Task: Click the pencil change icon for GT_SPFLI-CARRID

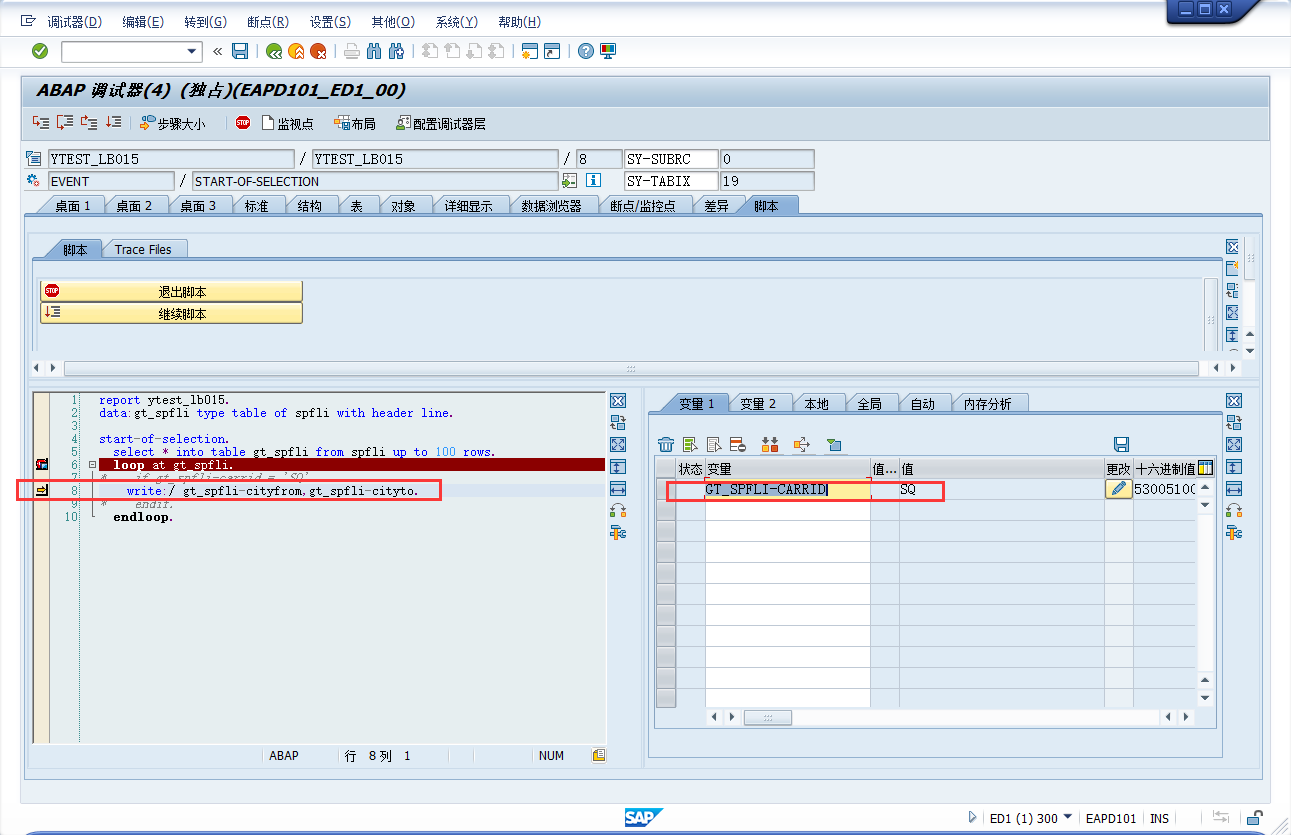Action: tap(1118, 489)
